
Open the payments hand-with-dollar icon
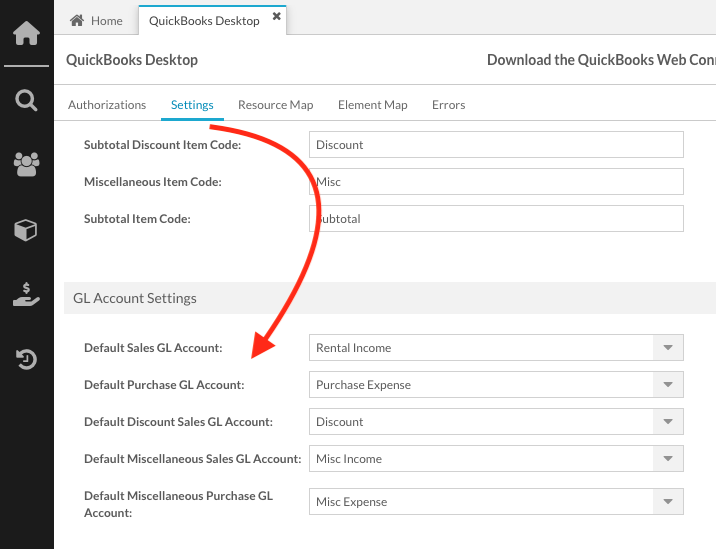point(26,294)
